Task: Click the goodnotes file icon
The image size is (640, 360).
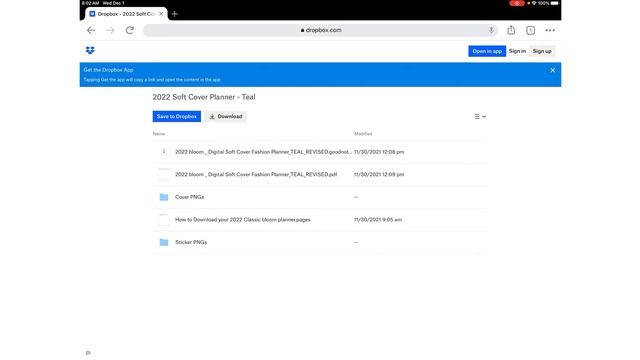Action: click(x=164, y=152)
